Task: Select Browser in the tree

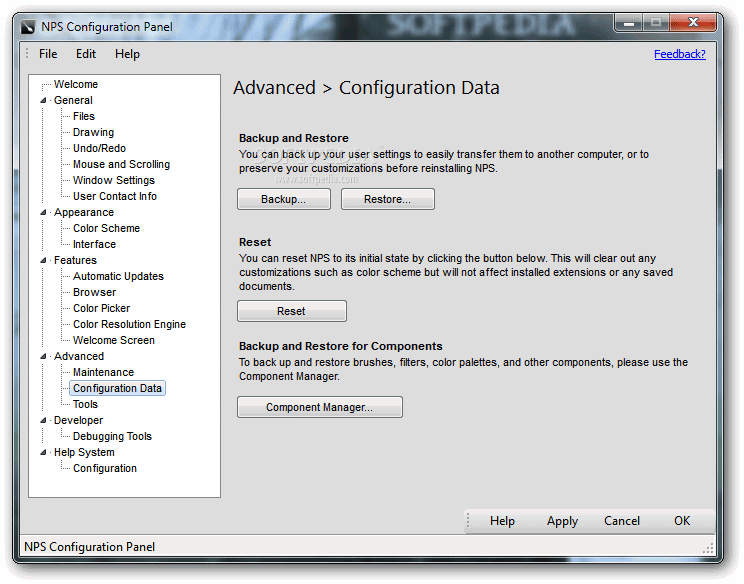Action: coord(94,292)
